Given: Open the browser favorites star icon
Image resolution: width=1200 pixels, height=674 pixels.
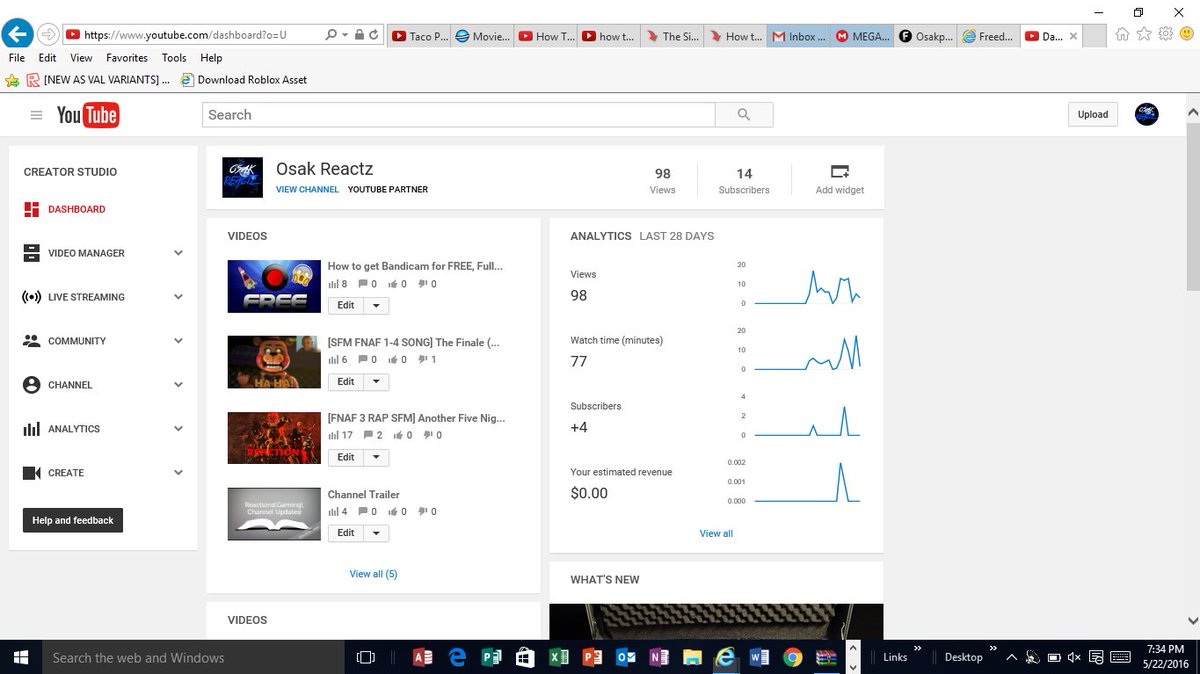Looking at the screenshot, I should [1144, 34].
